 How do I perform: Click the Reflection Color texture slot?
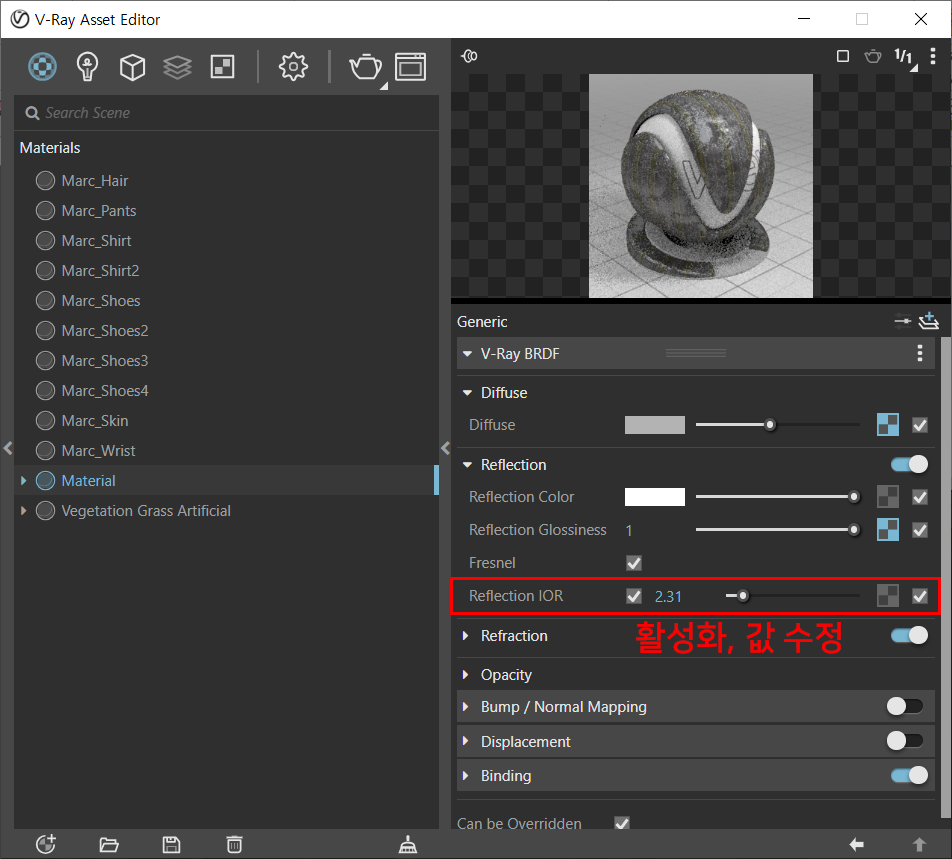click(888, 497)
